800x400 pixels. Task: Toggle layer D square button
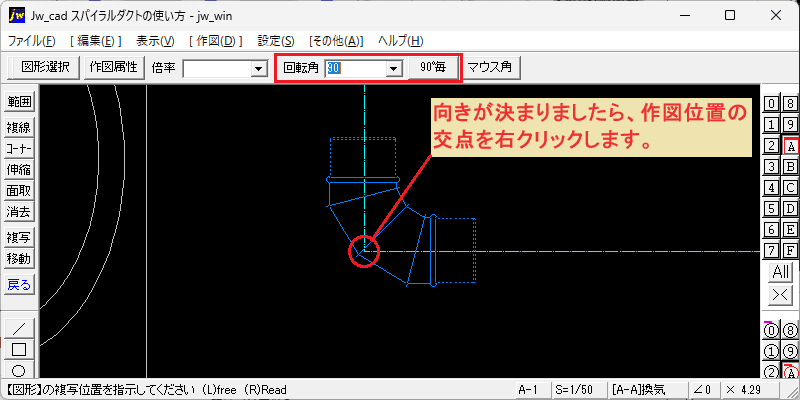click(x=790, y=209)
